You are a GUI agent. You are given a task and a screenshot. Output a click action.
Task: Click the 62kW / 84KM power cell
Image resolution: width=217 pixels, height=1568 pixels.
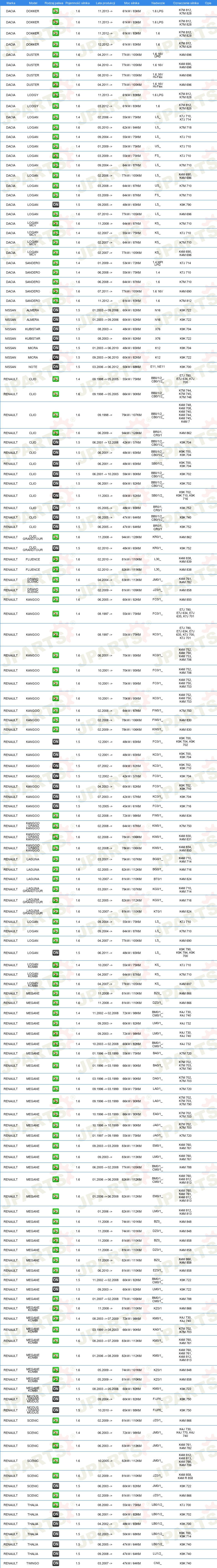[132, 128]
